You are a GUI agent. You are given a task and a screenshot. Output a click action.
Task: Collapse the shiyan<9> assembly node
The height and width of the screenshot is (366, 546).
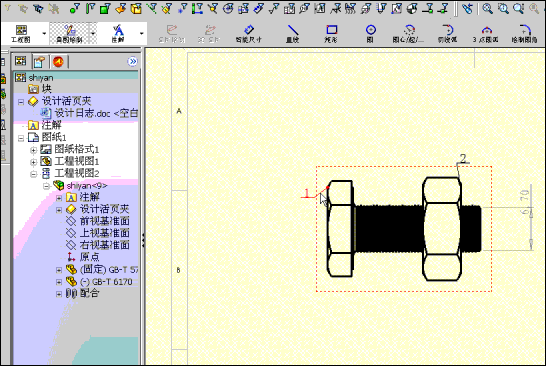46,186
